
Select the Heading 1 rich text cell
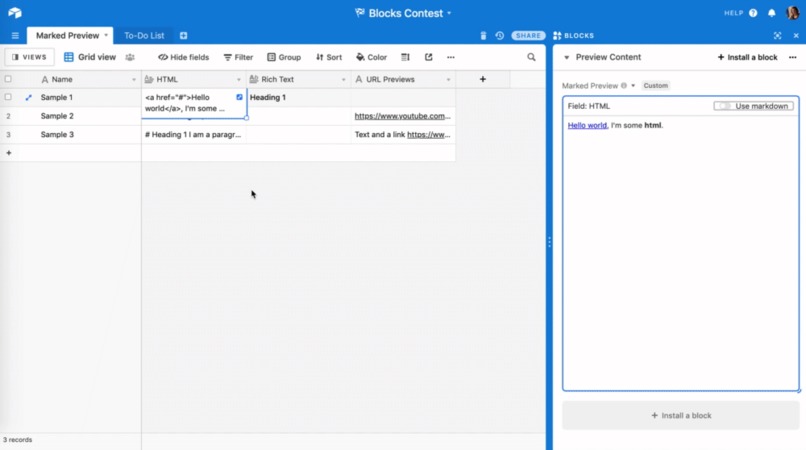coord(299,97)
